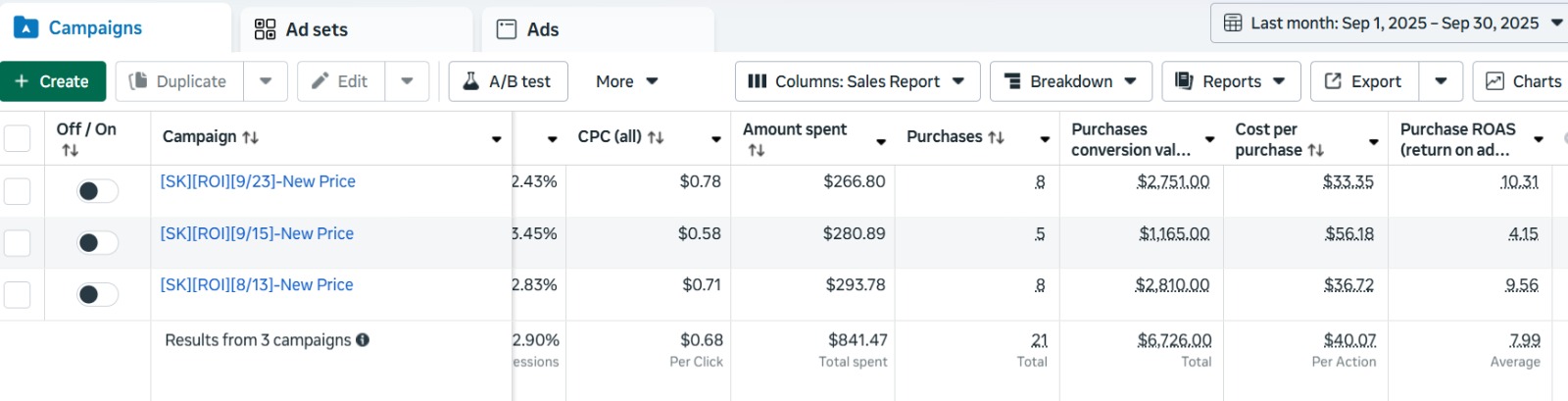The height and width of the screenshot is (401, 1568).
Task: Open the CPC (all) column options arrow
Action: click(716, 139)
